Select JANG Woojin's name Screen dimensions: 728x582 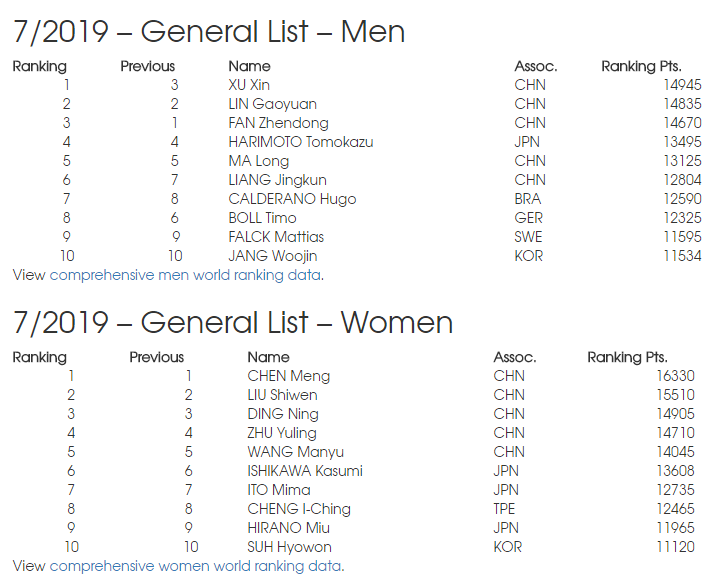click(x=273, y=256)
